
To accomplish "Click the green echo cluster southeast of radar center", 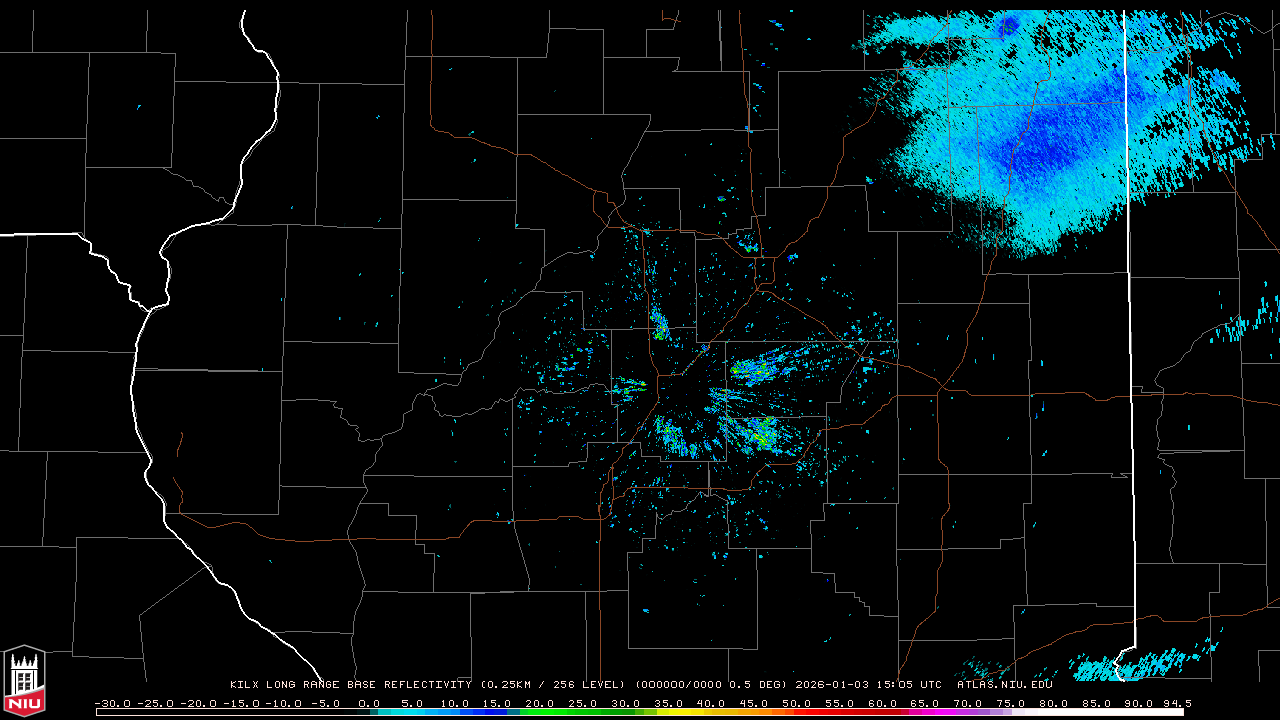I will point(762,432).
